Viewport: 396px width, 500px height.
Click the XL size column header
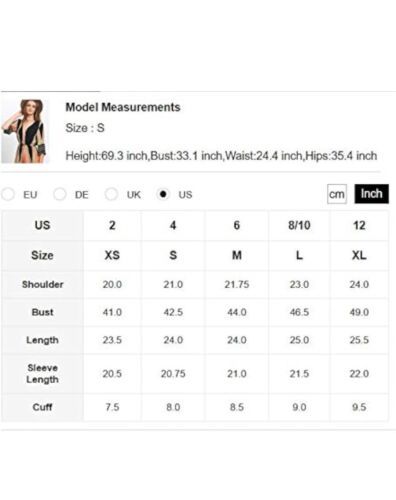pyautogui.click(x=359, y=255)
